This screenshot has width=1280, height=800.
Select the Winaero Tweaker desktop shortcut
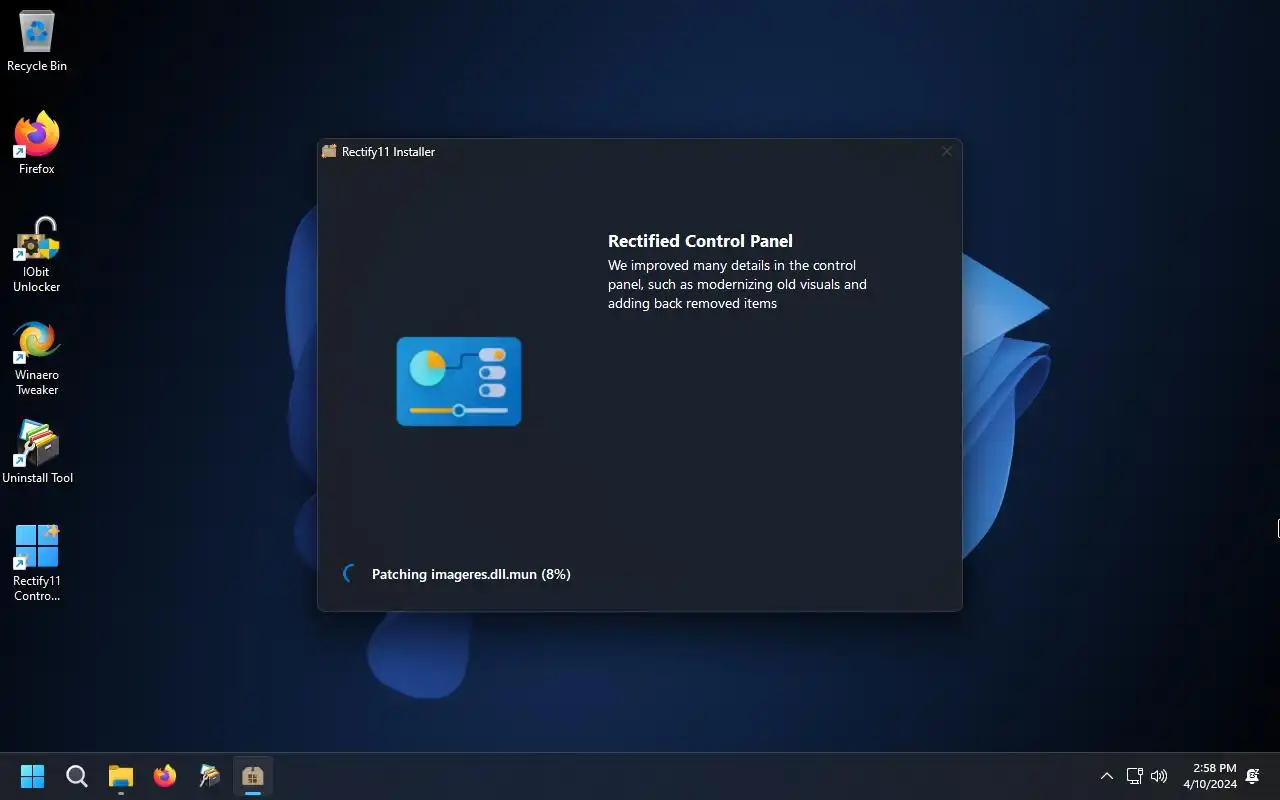click(x=37, y=359)
